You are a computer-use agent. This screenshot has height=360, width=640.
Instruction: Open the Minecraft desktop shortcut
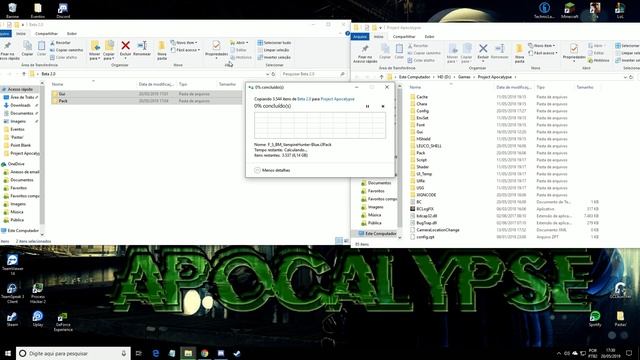tap(569, 10)
